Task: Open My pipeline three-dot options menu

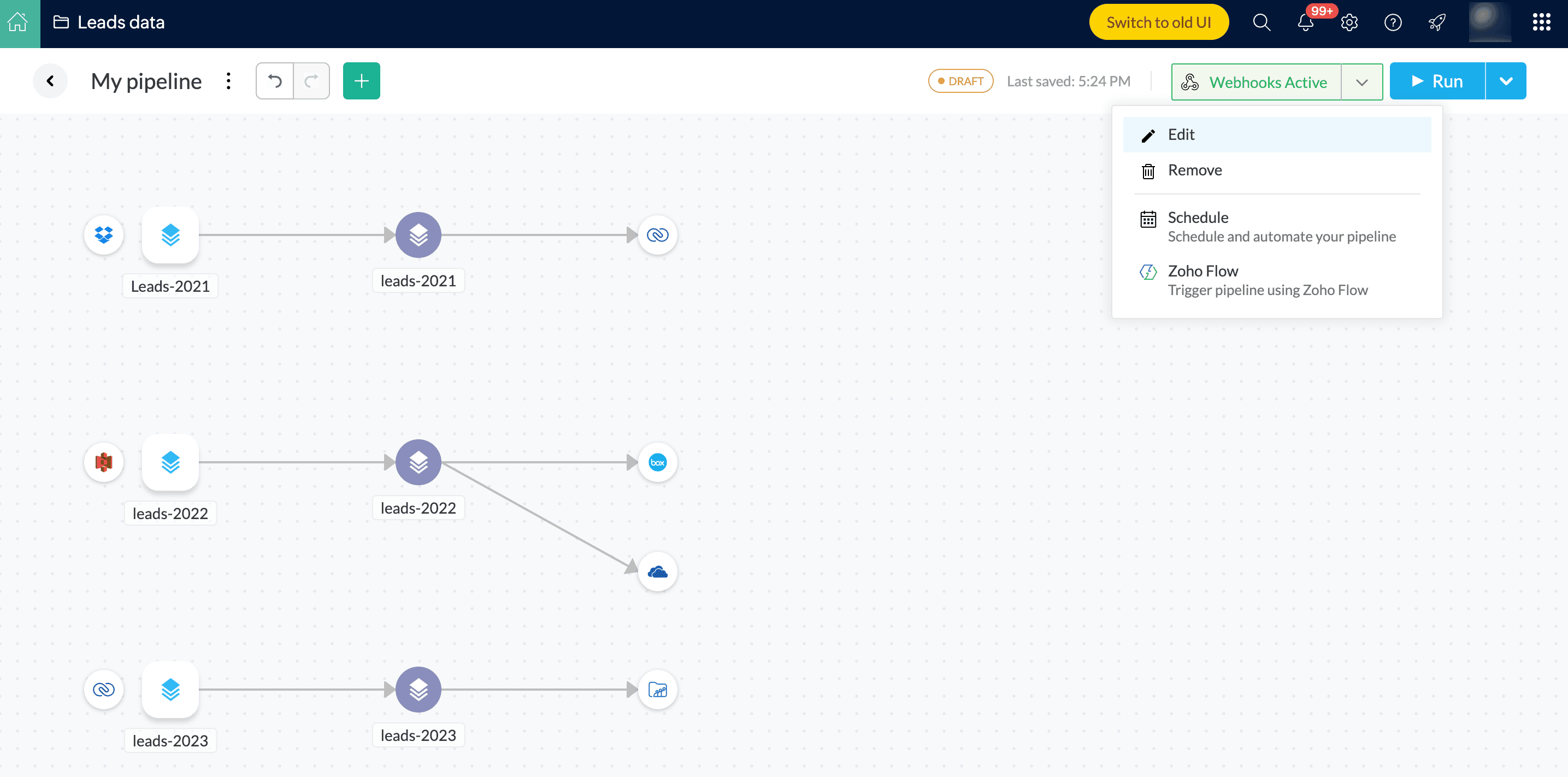Action: click(x=228, y=81)
